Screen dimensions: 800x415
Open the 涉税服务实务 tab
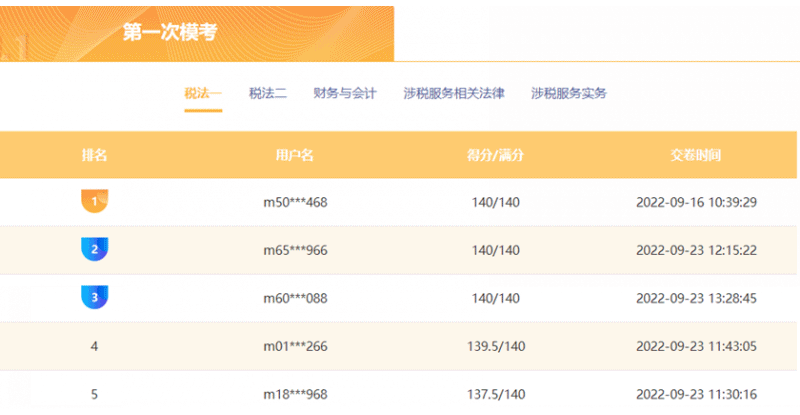[569, 93]
